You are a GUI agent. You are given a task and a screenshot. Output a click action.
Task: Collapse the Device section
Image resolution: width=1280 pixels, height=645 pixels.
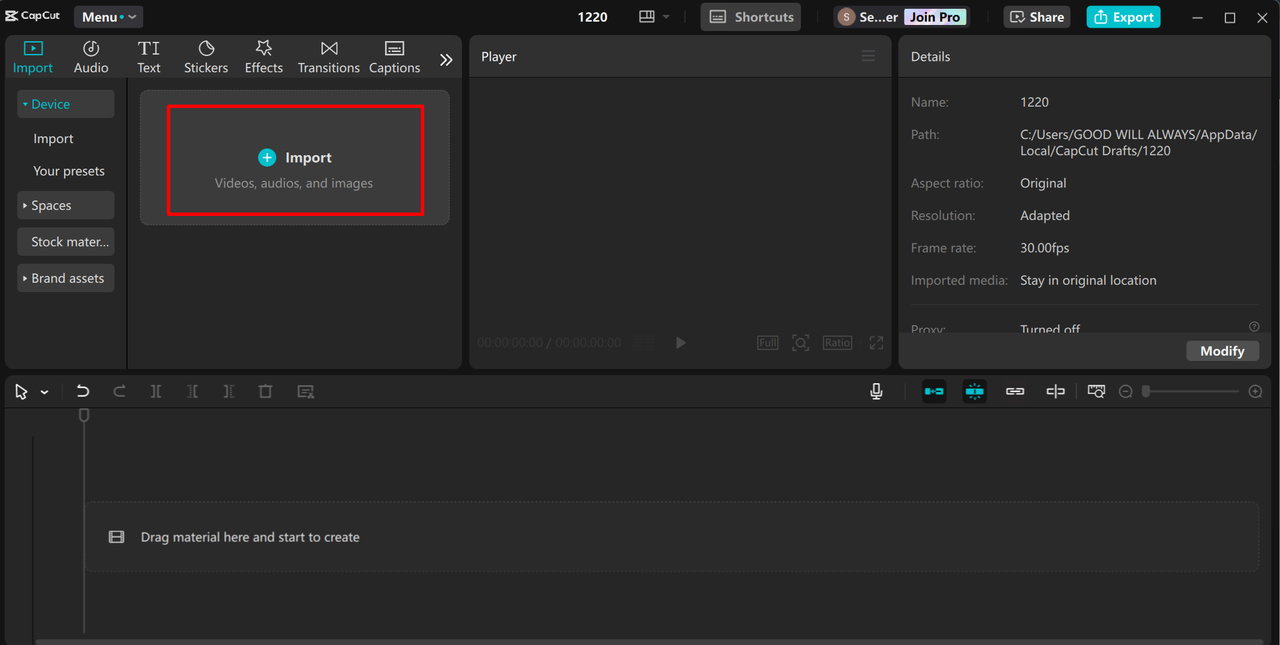pos(66,104)
